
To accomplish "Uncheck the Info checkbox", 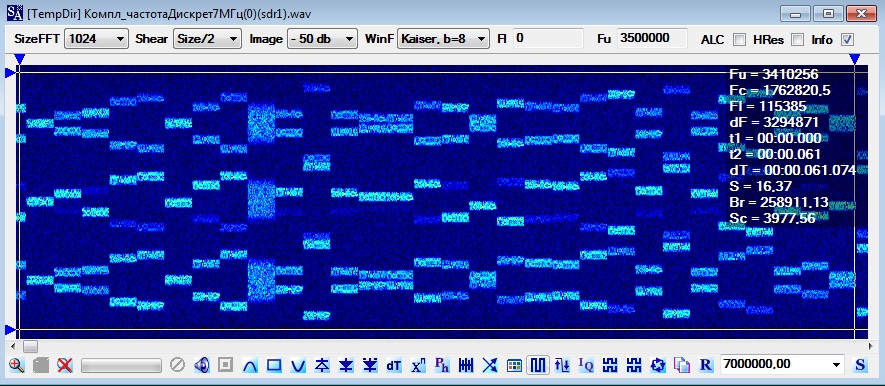I will (x=847, y=40).
